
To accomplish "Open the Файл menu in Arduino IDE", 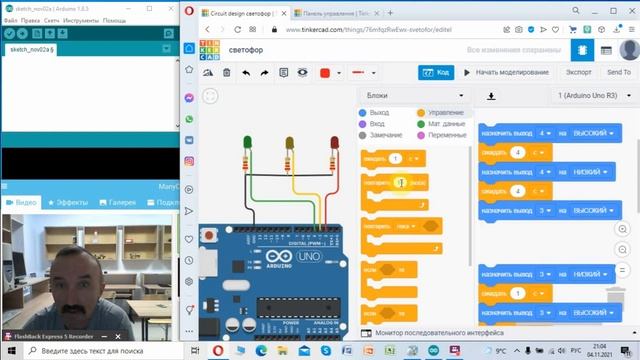I will [11, 20].
